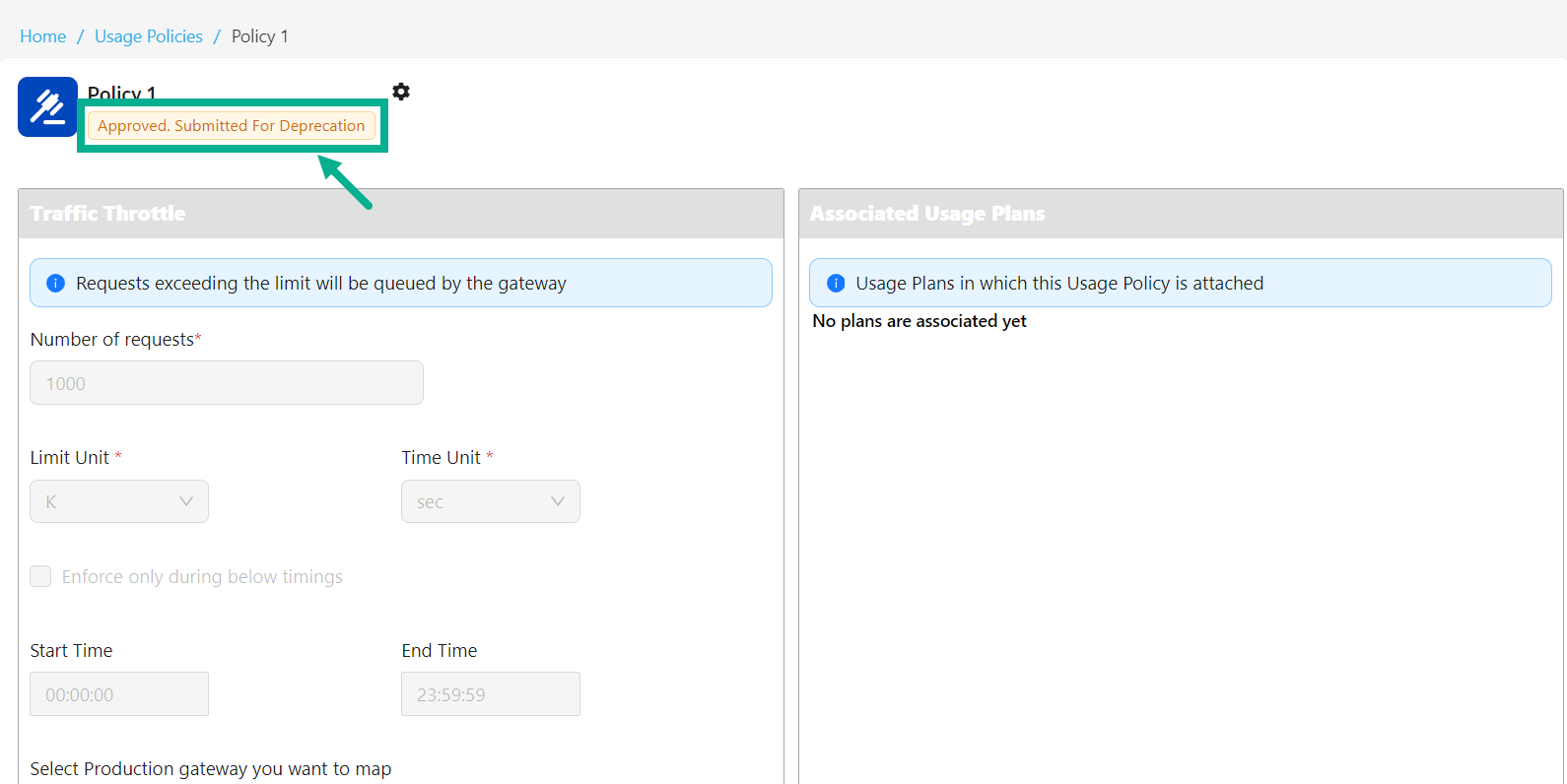Click the queued by the gateway notice text

321,284
